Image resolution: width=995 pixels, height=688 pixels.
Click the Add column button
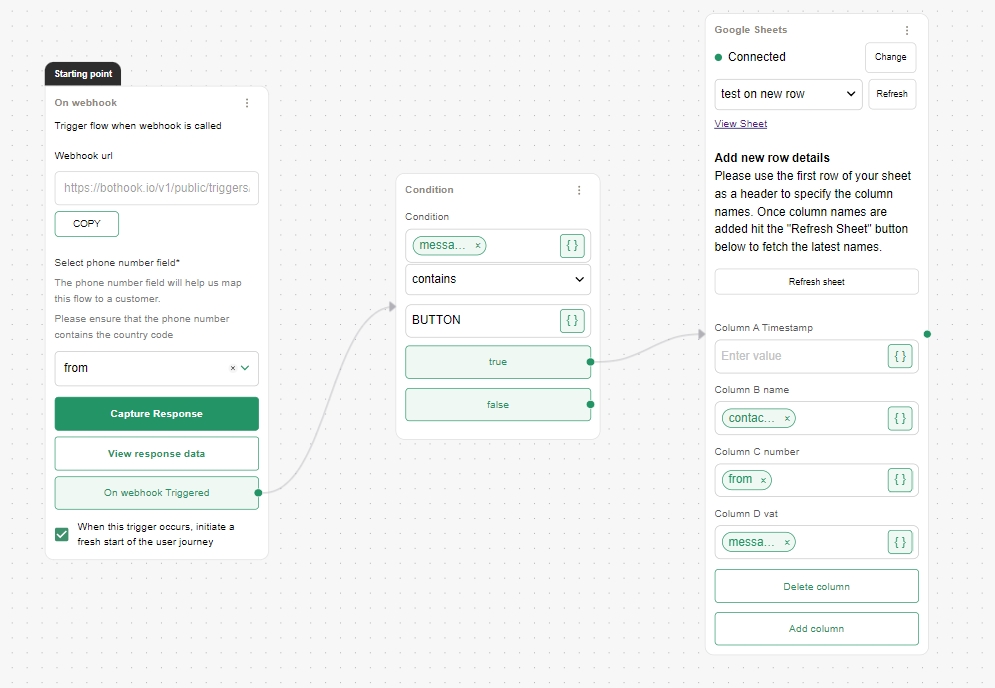coord(816,629)
